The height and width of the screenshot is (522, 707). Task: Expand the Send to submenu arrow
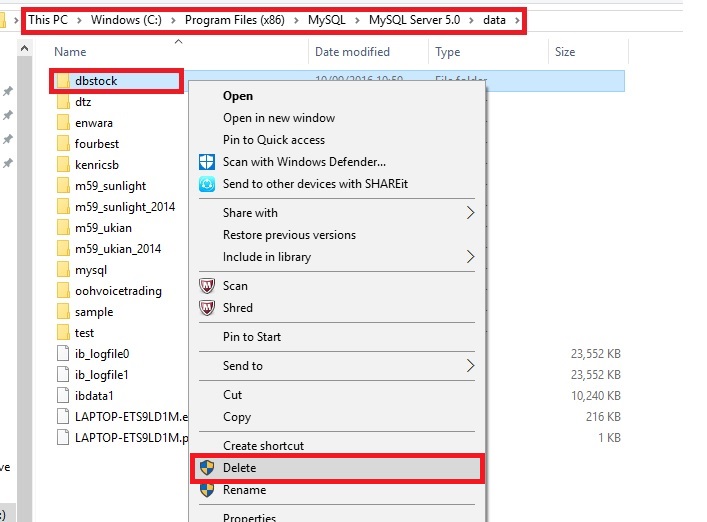(x=471, y=366)
